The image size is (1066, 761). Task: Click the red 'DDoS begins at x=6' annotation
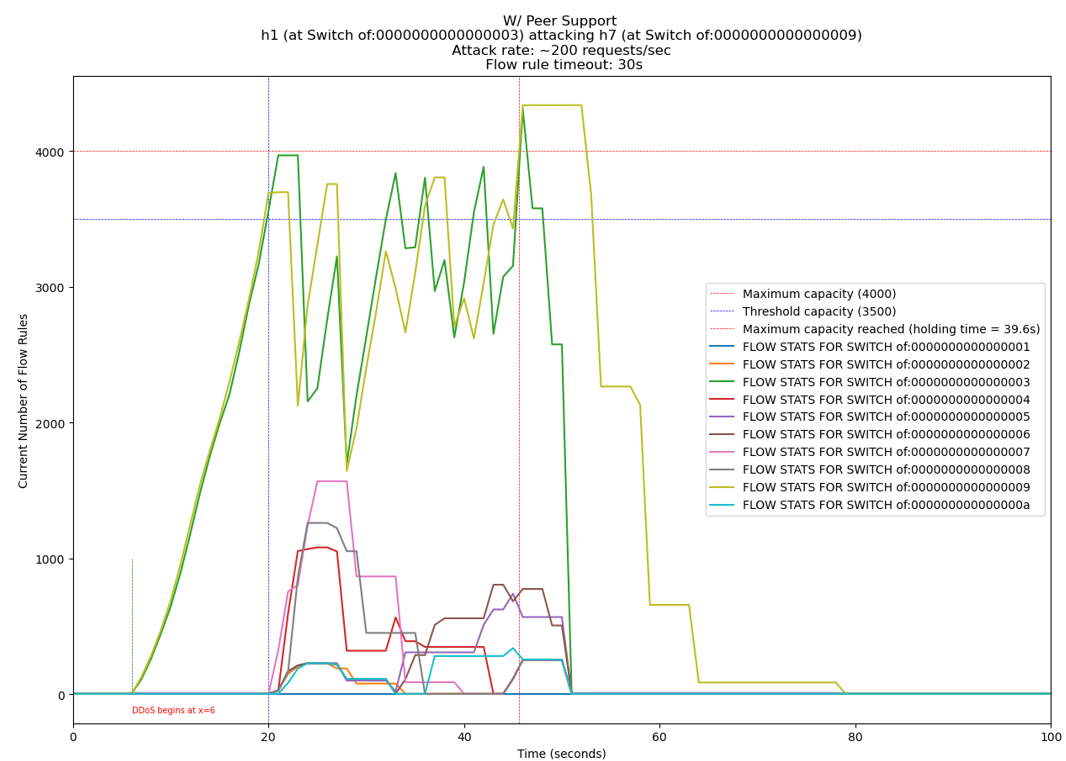coord(173,711)
